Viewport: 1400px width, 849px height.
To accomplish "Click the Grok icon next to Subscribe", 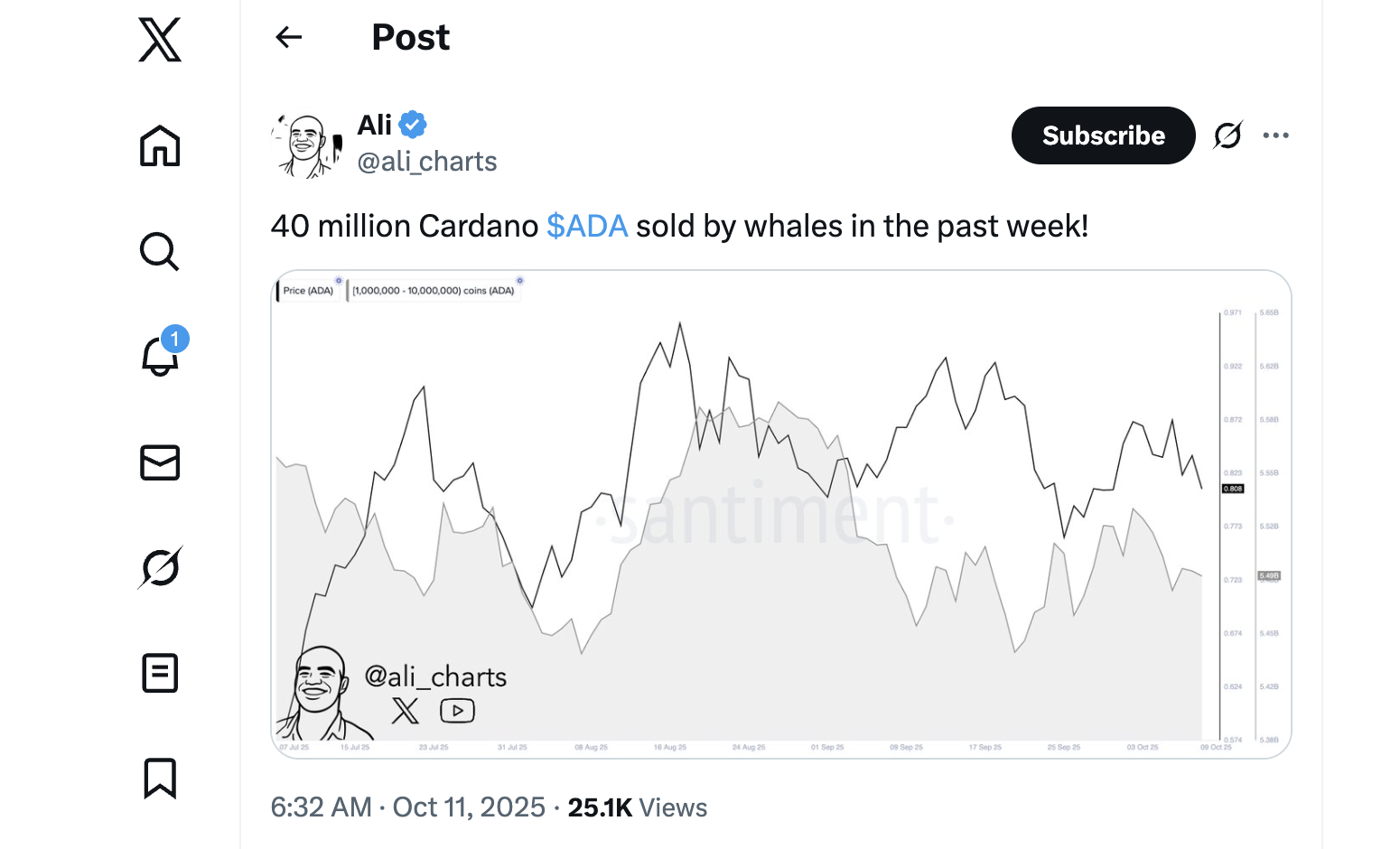I will [1227, 135].
